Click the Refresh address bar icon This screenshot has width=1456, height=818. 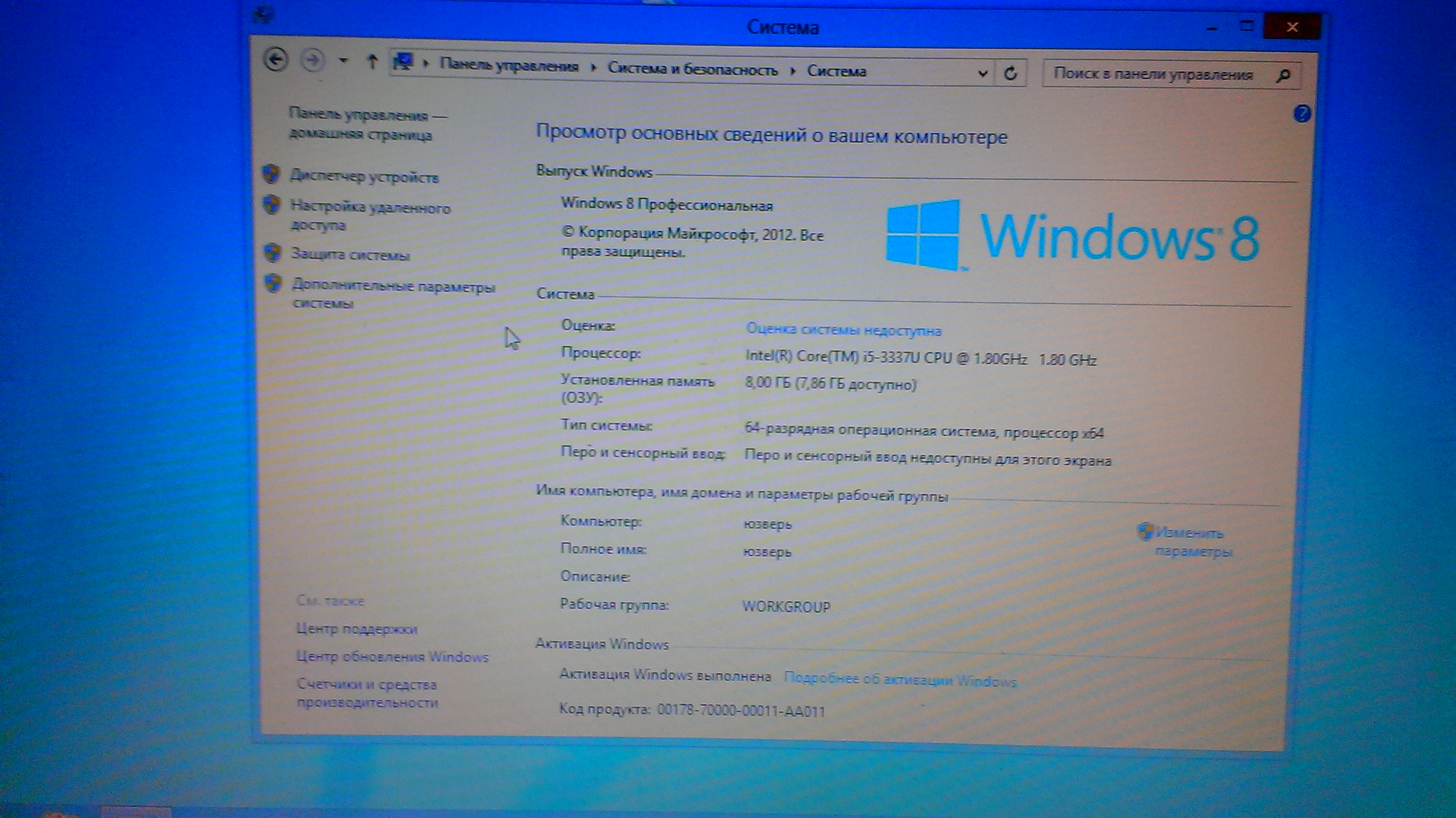1011,73
